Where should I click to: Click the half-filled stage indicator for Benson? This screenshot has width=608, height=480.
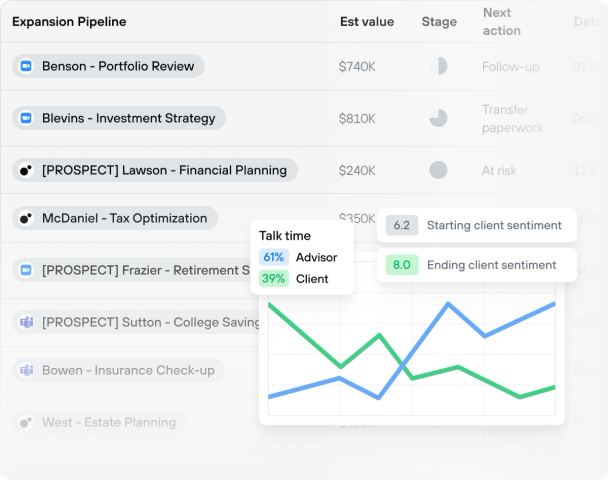pos(438,67)
